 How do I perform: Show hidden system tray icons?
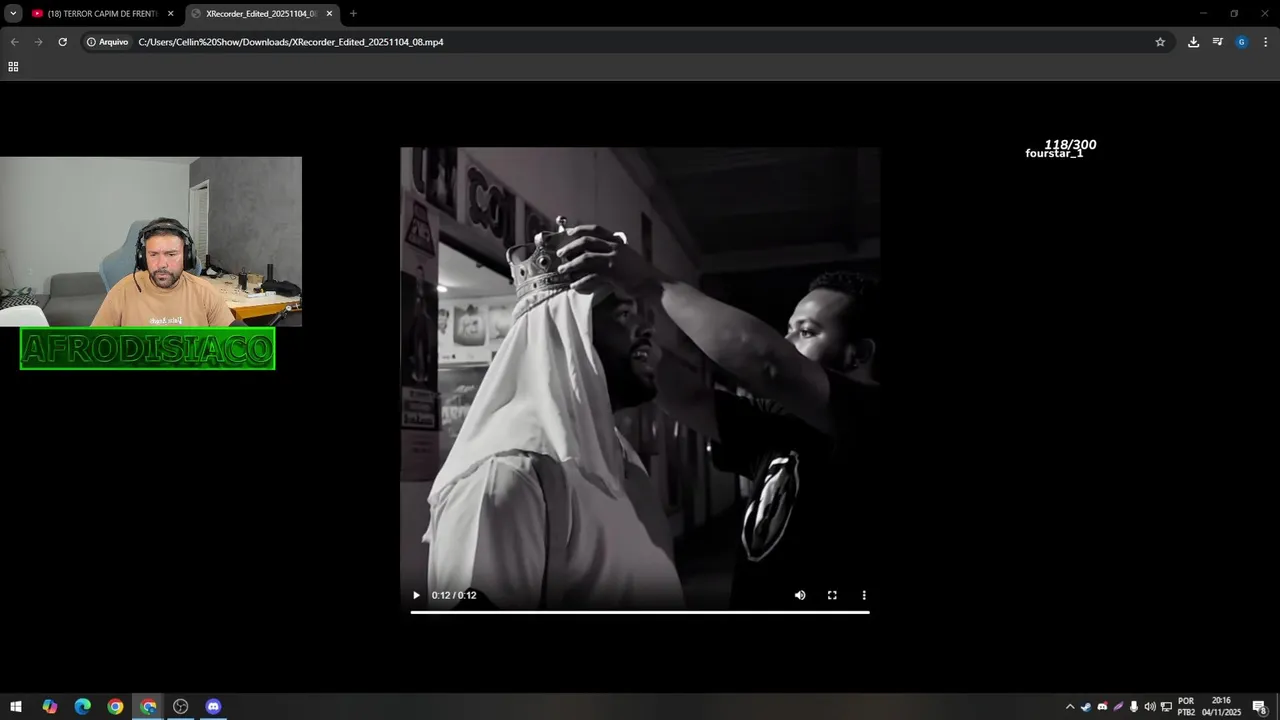pos(1069,706)
